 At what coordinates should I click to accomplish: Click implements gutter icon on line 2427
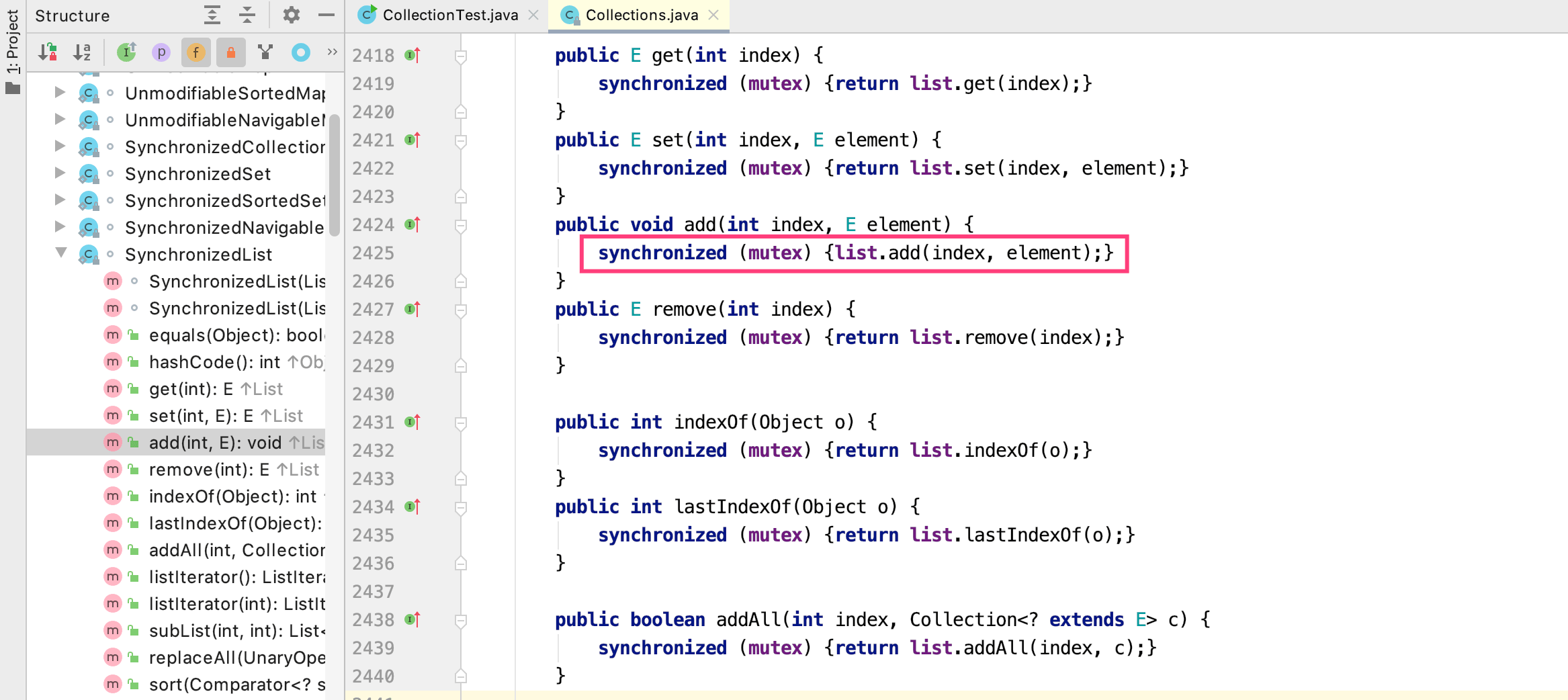412,309
